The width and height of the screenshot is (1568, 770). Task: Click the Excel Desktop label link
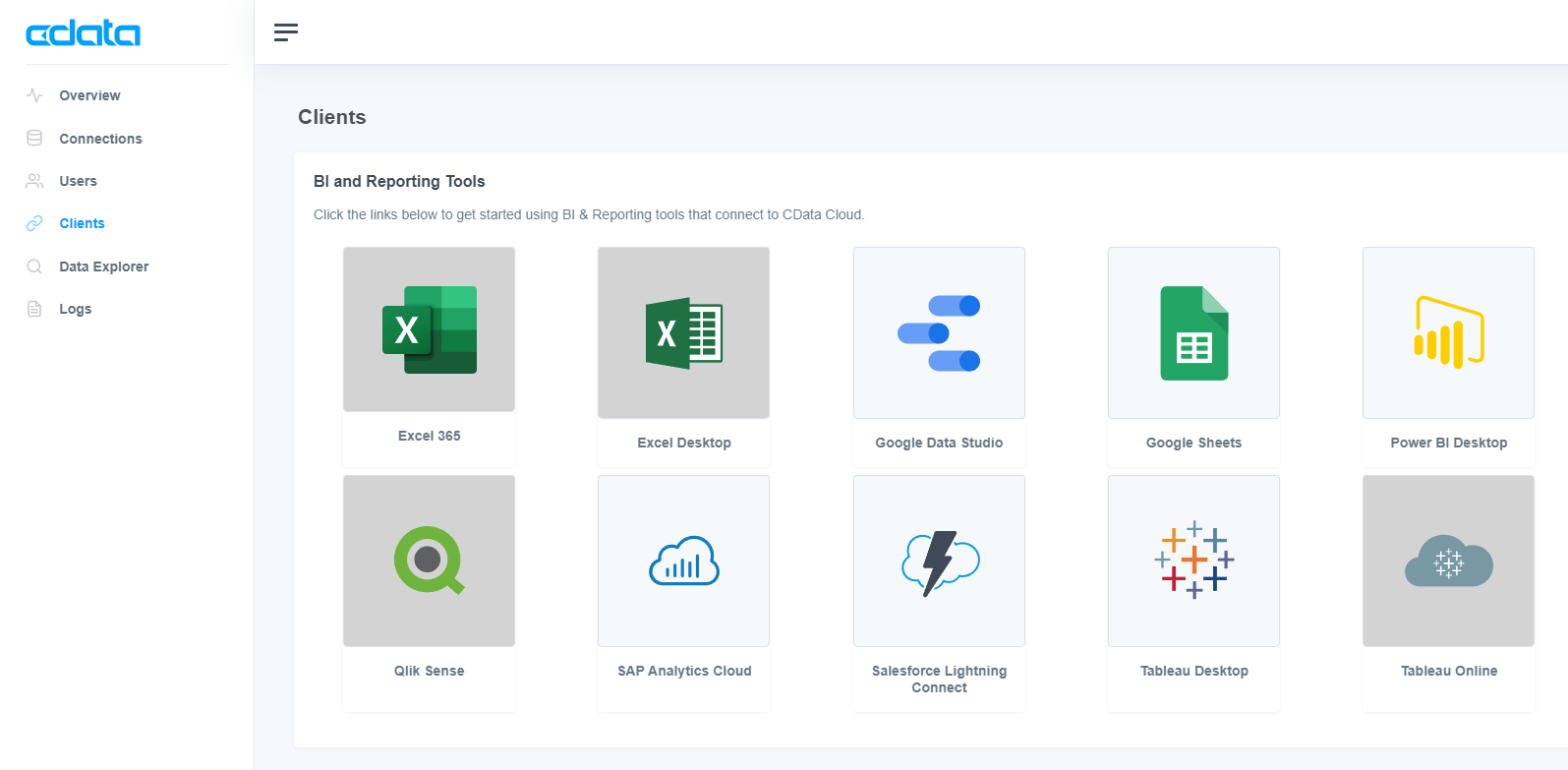click(684, 443)
